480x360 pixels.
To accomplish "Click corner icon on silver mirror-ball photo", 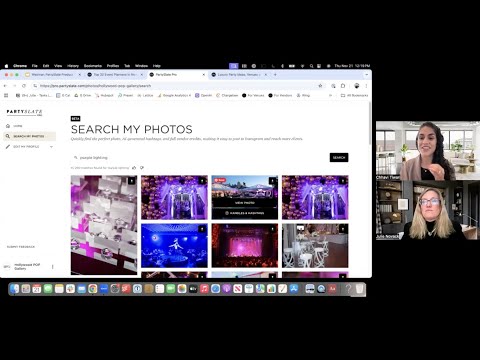I will click(x=132, y=181).
